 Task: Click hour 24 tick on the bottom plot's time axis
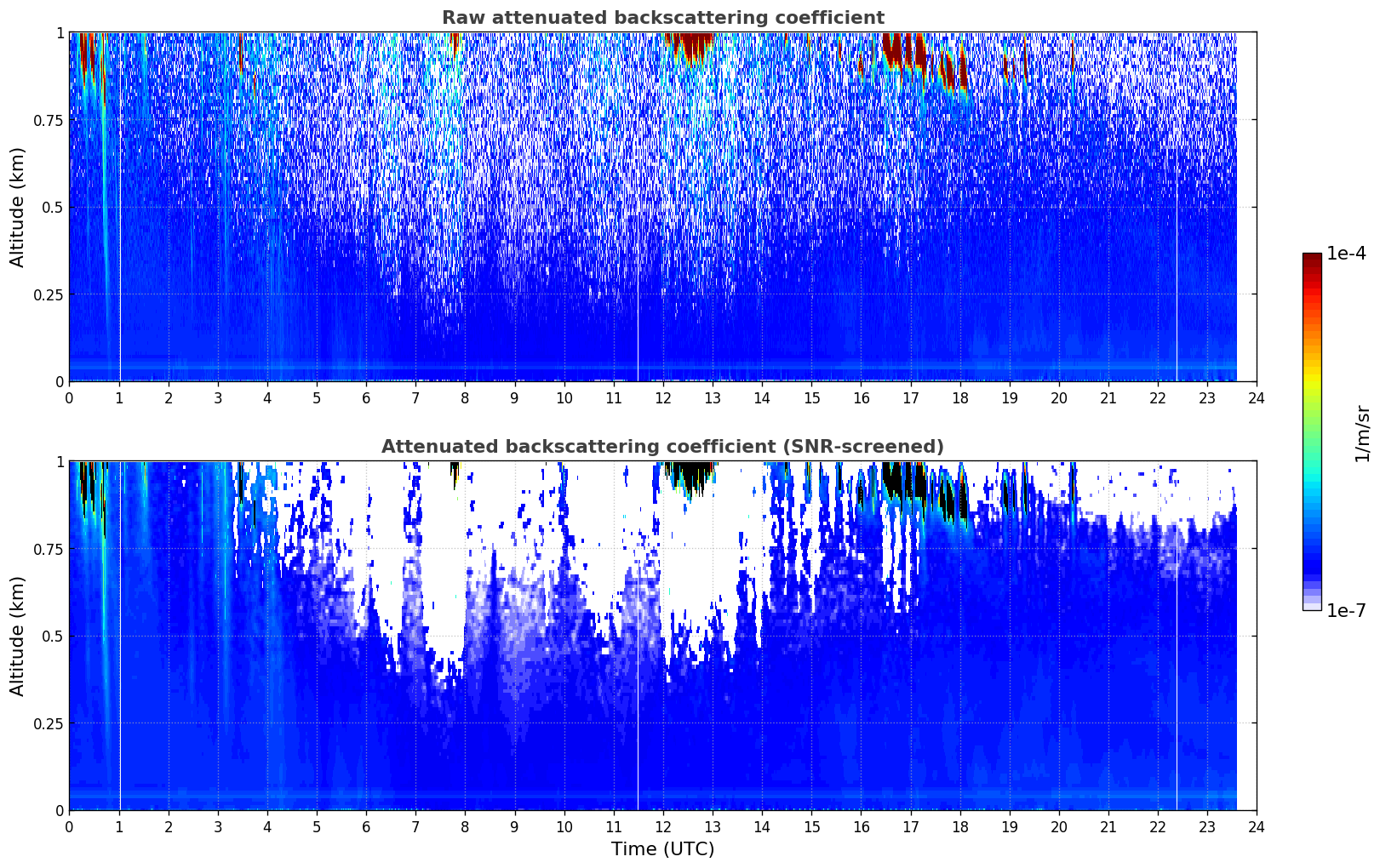[1257, 826]
